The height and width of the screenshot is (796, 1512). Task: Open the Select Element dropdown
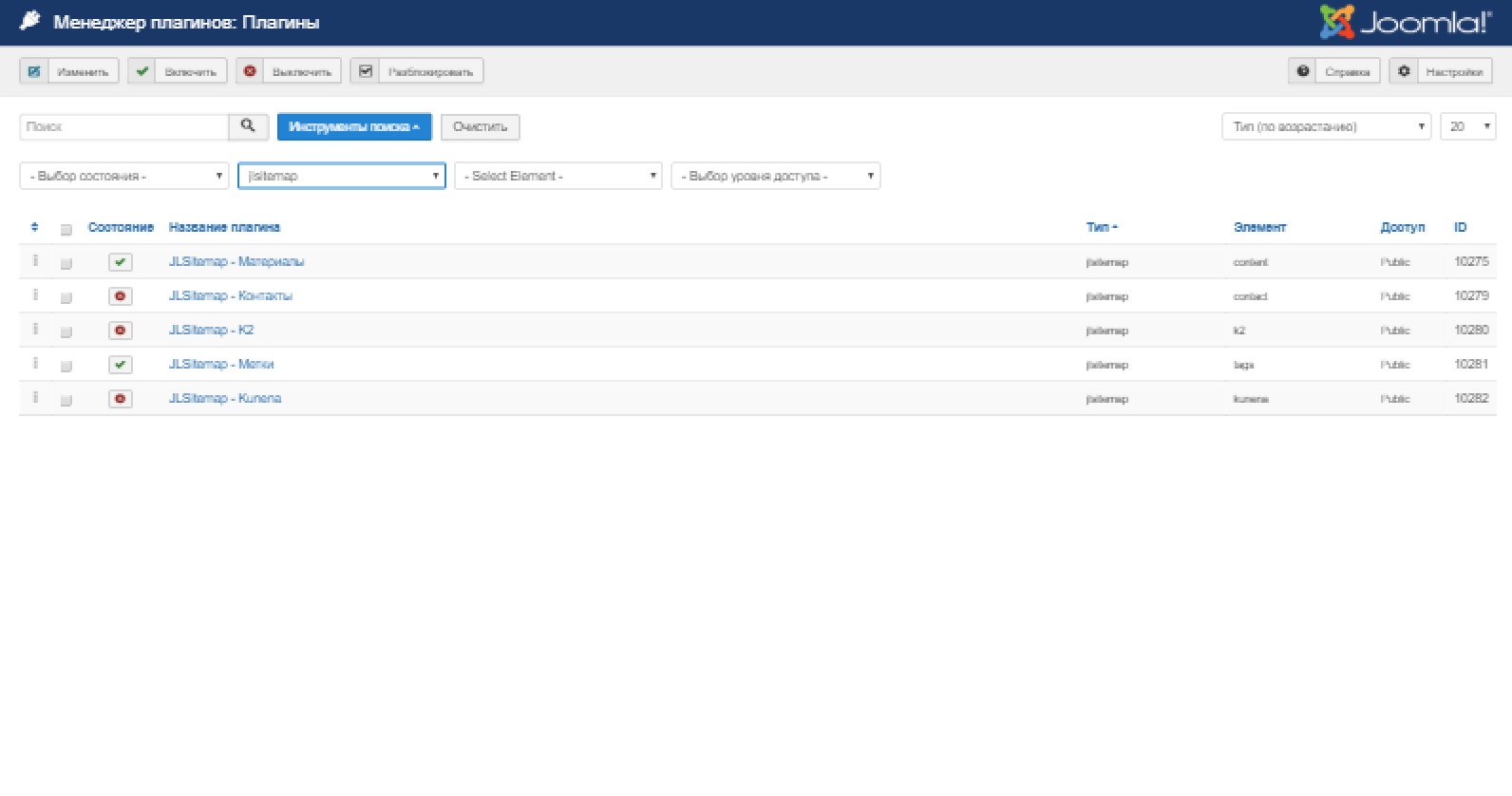(558, 176)
